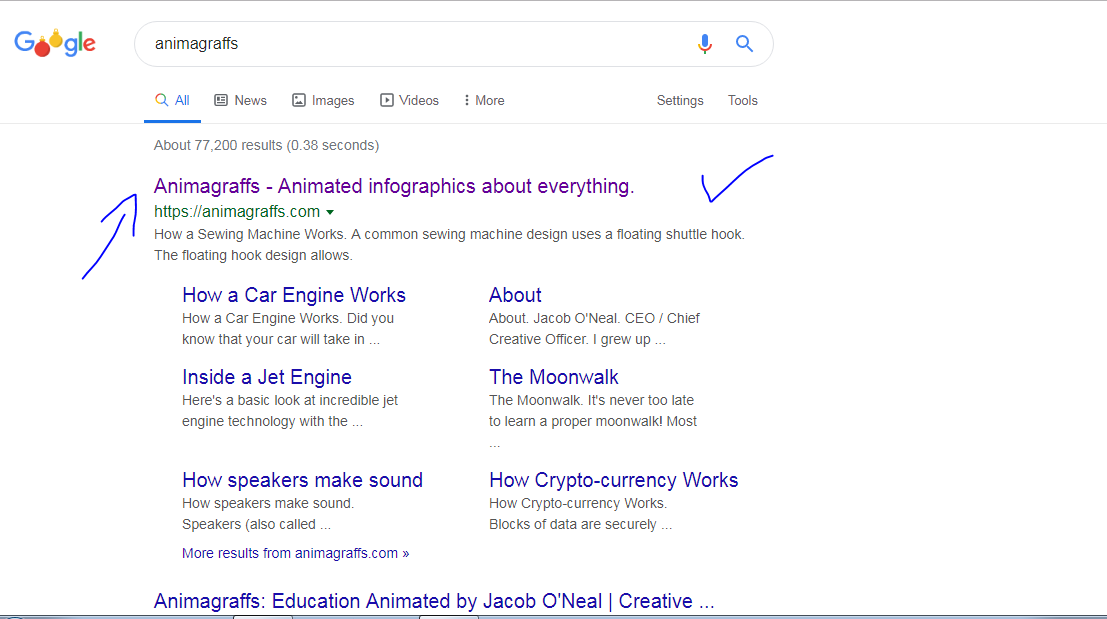
Task: Switch to the Videos tab
Action: pos(409,100)
